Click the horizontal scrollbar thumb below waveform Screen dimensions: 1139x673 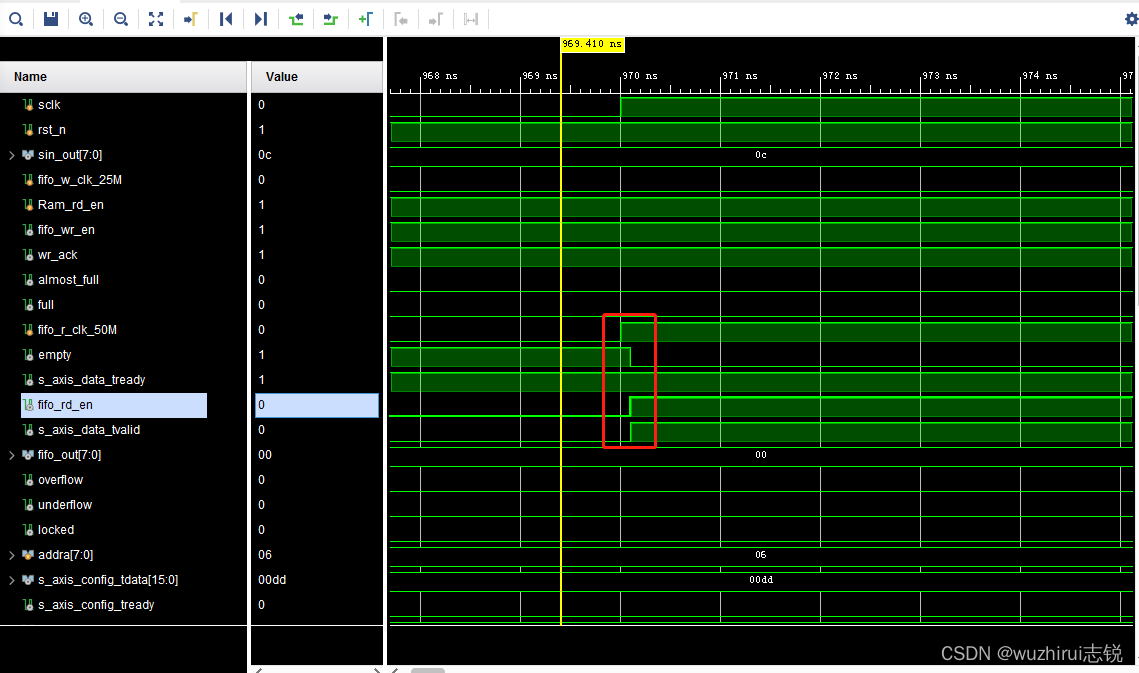click(x=428, y=670)
